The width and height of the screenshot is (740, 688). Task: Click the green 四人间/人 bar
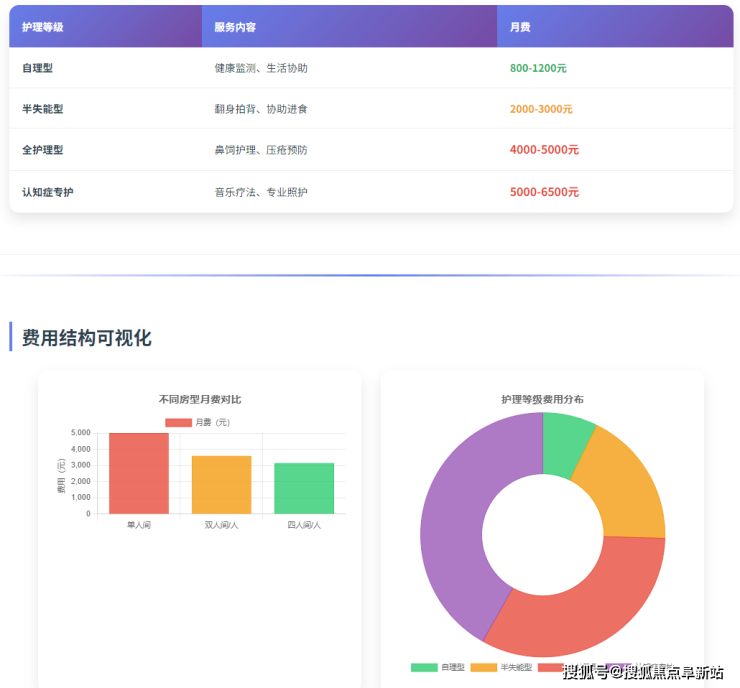304,488
